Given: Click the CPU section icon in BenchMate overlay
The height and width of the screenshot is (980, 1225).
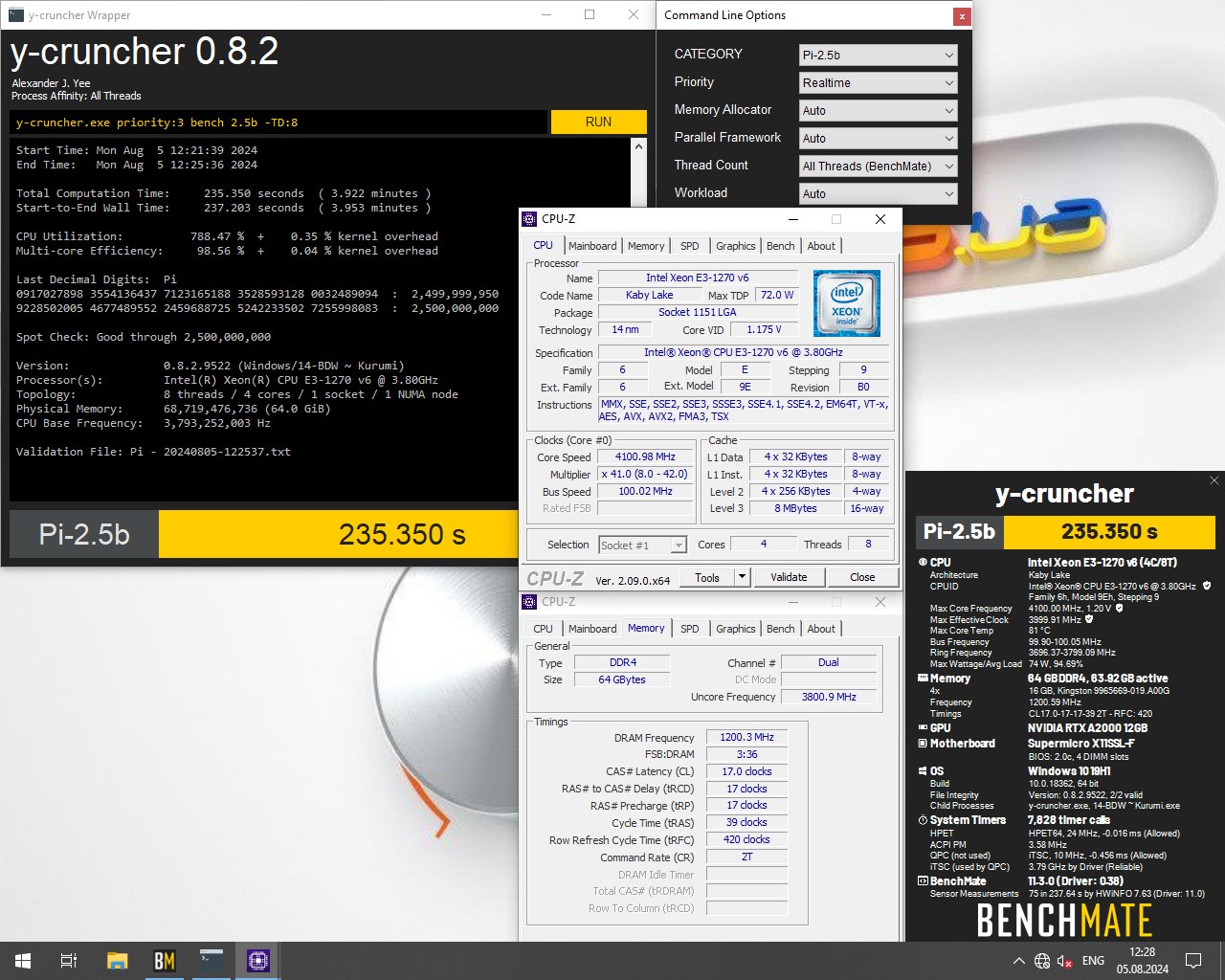Looking at the screenshot, I should 923,563.
